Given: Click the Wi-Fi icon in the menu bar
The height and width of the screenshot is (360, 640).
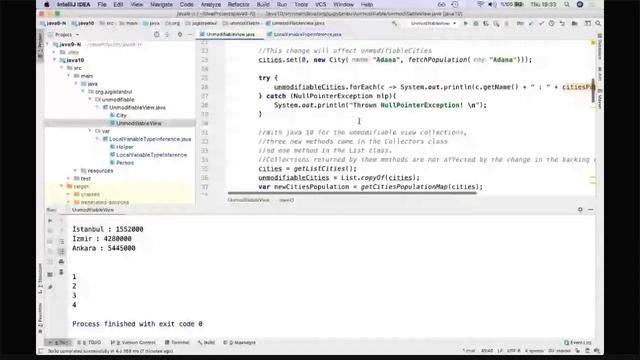Looking at the screenshot, I should [x=480, y=4].
